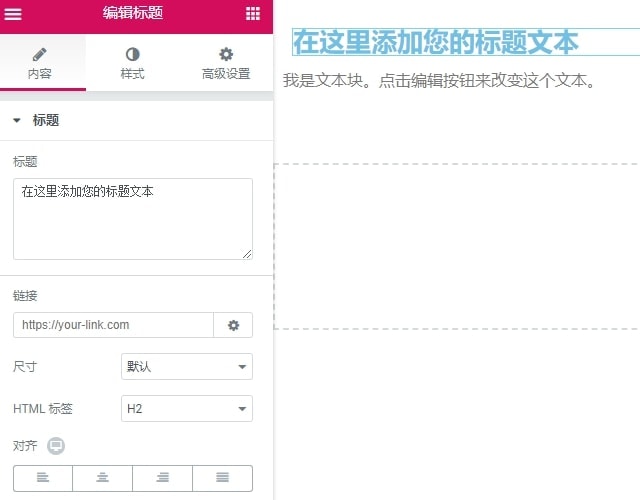Align heading text left
This screenshot has width=640, height=500.
click(43, 478)
